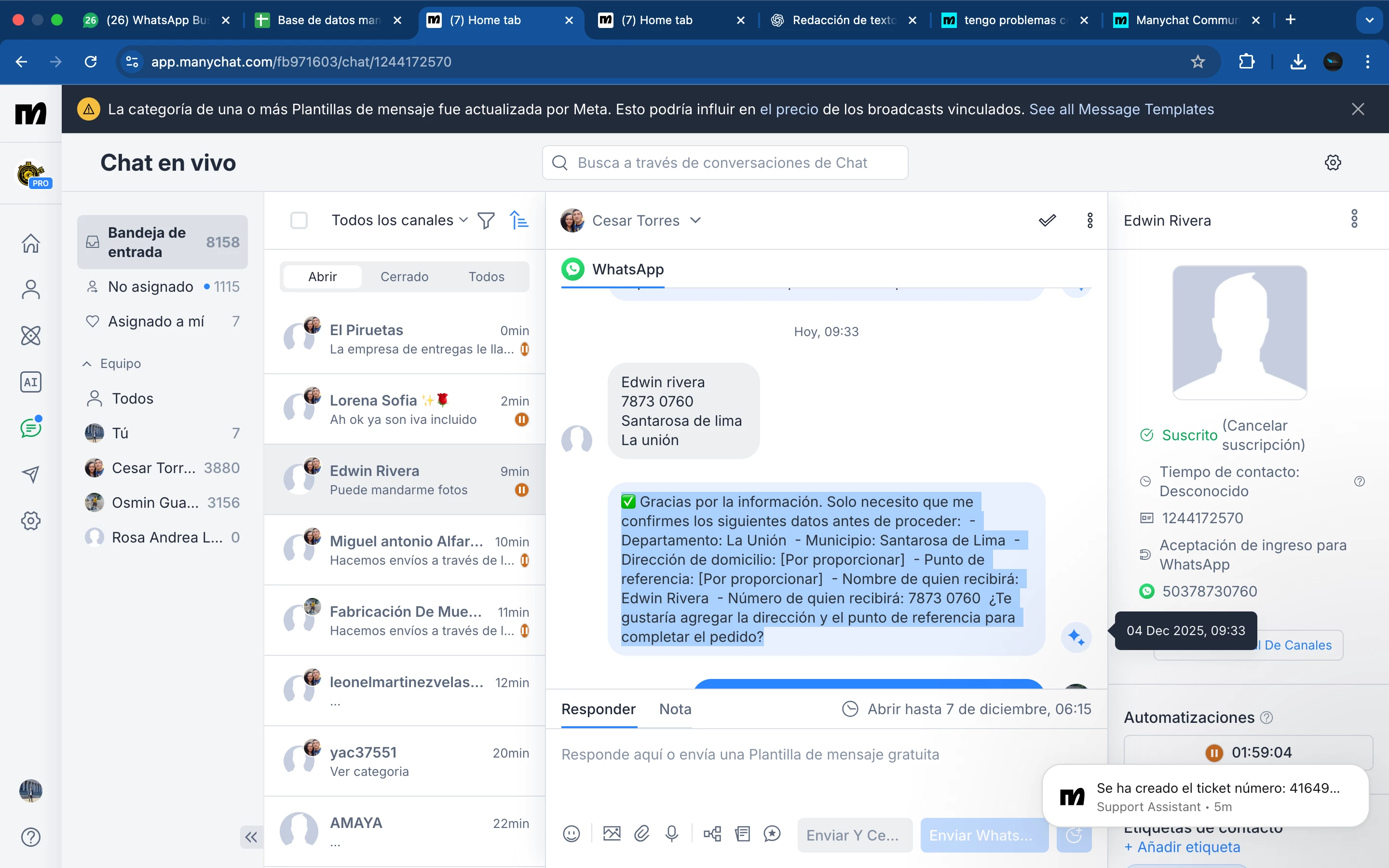Click the chat conversation search field
The height and width of the screenshot is (868, 1389).
tap(724, 163)
